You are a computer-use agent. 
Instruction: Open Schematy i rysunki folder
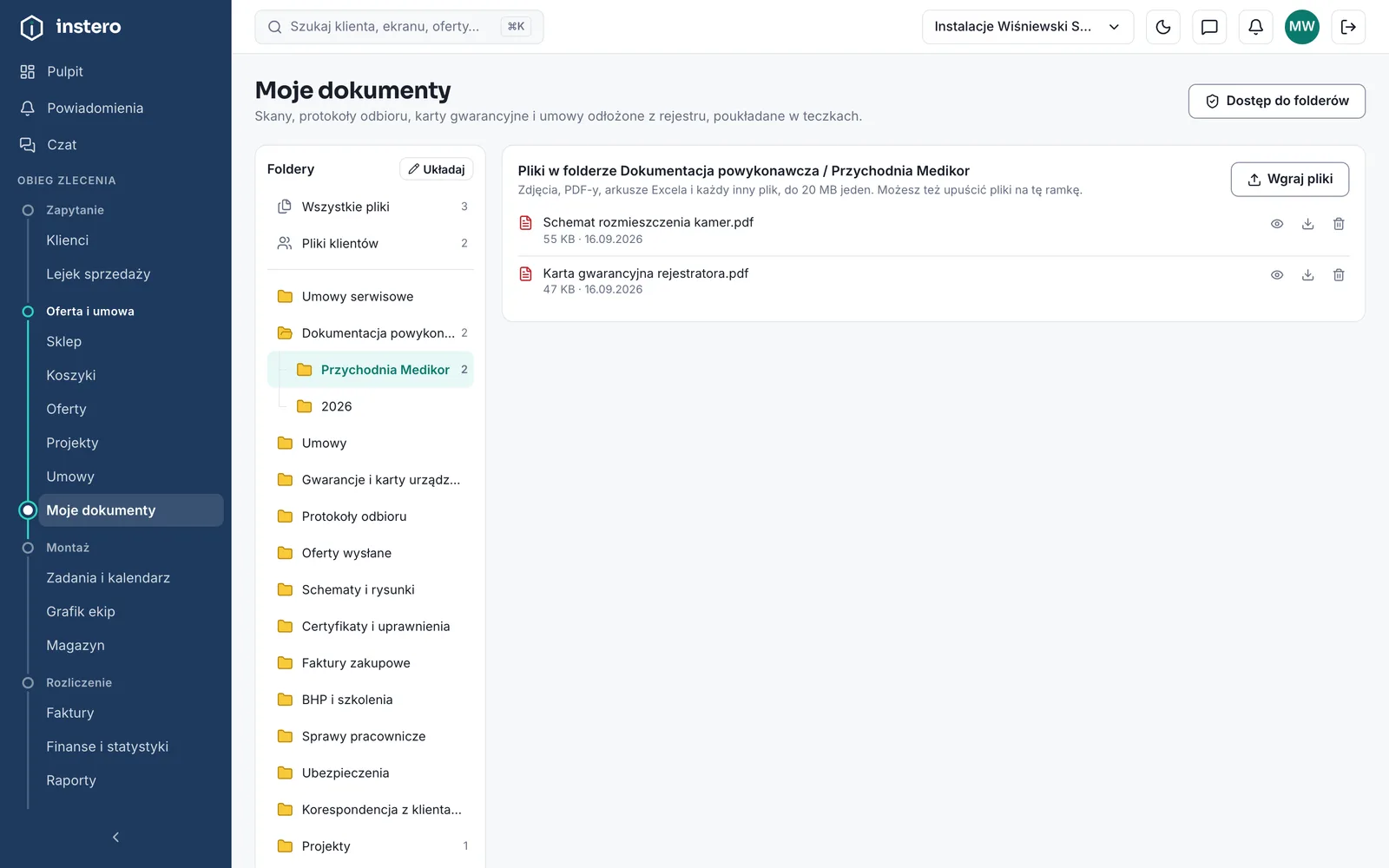[371, 589]
